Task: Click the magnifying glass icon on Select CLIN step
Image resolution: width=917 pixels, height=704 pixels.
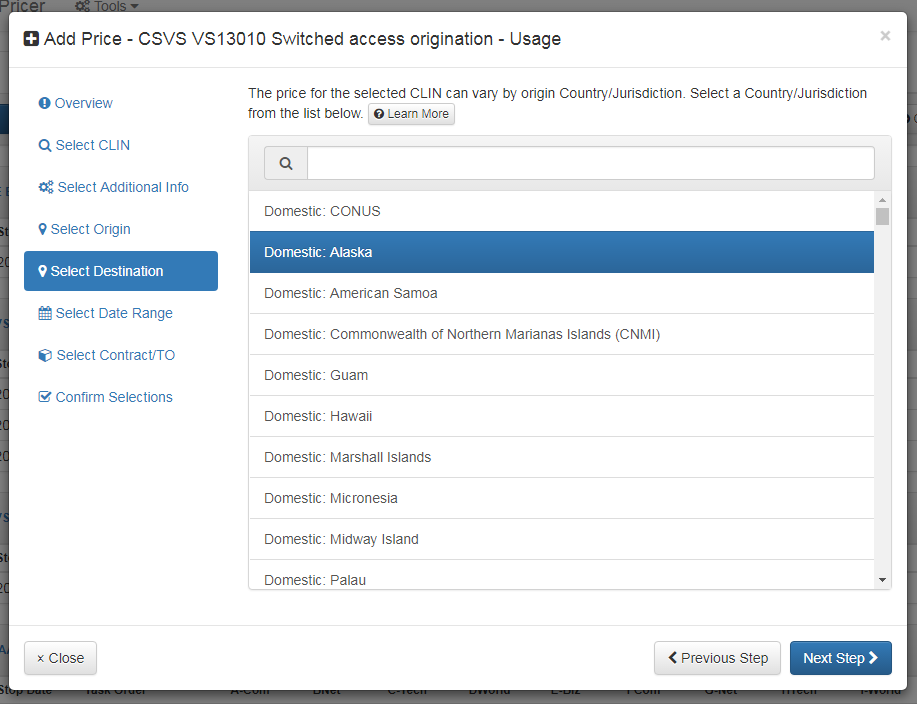Action: [44, 145]
